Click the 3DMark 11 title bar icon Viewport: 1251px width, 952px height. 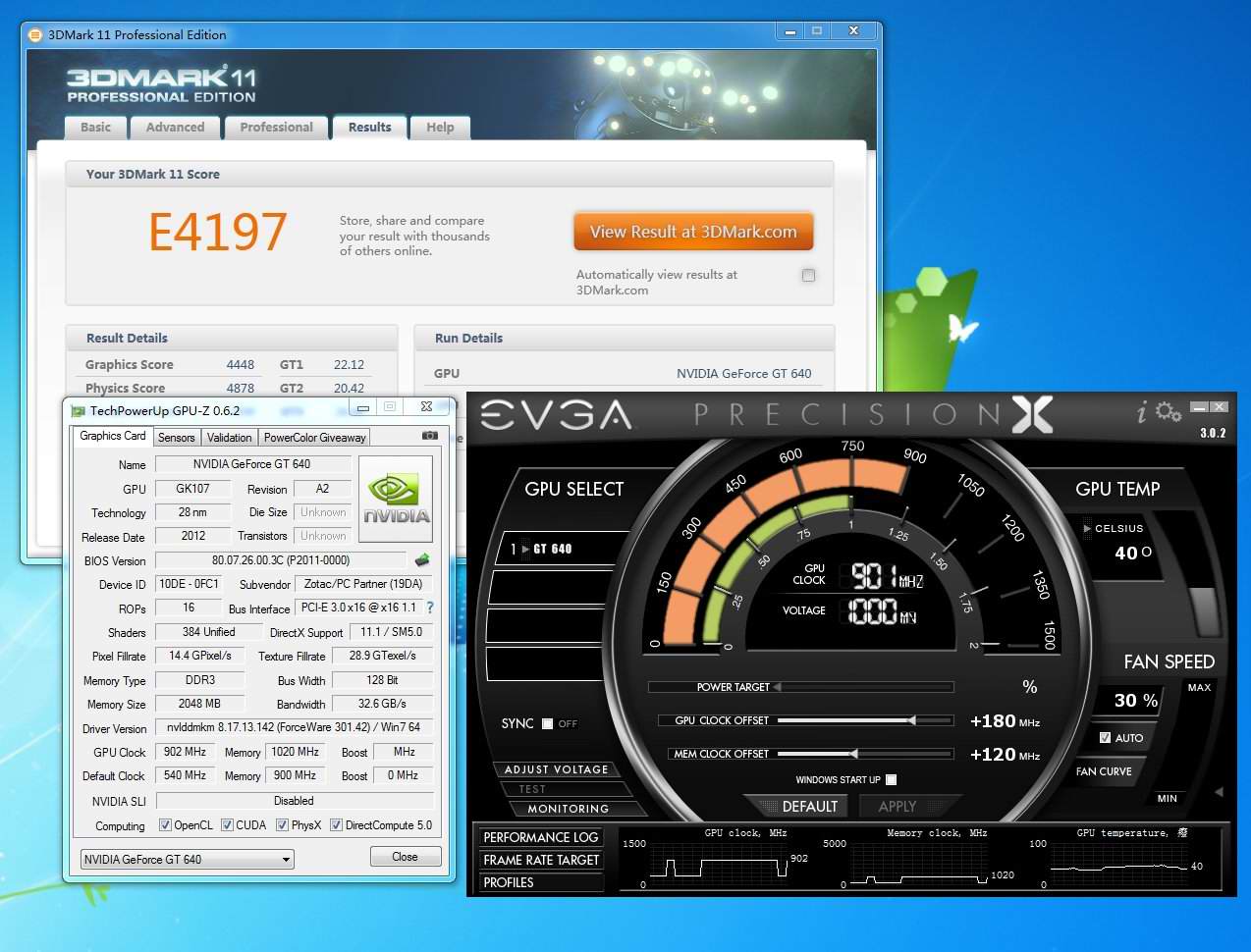tap(36, 35)
